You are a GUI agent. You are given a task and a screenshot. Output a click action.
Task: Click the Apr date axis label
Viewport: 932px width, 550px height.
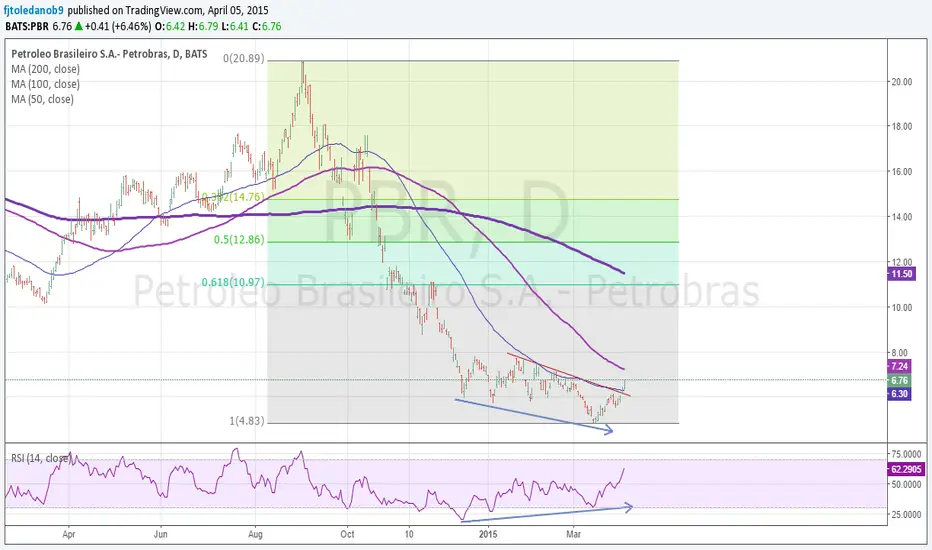69,534
